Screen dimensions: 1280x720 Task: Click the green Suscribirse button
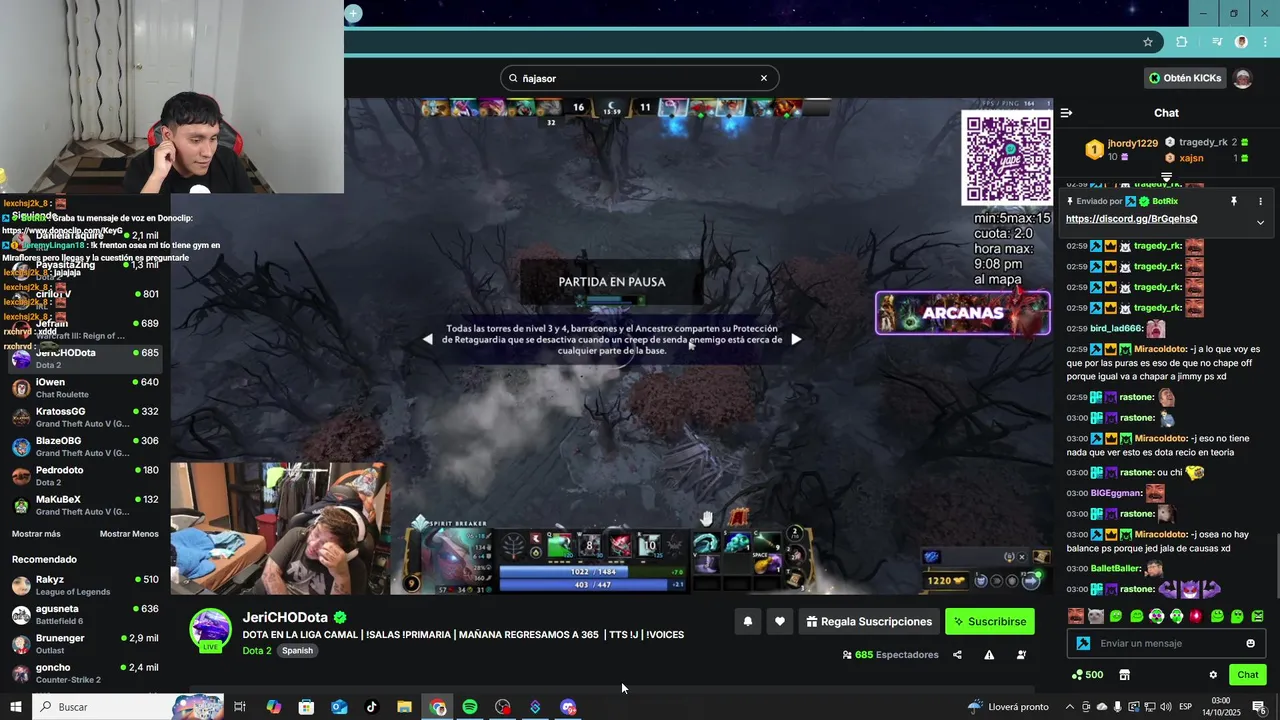pyautogui.click(x=990, y=621)
